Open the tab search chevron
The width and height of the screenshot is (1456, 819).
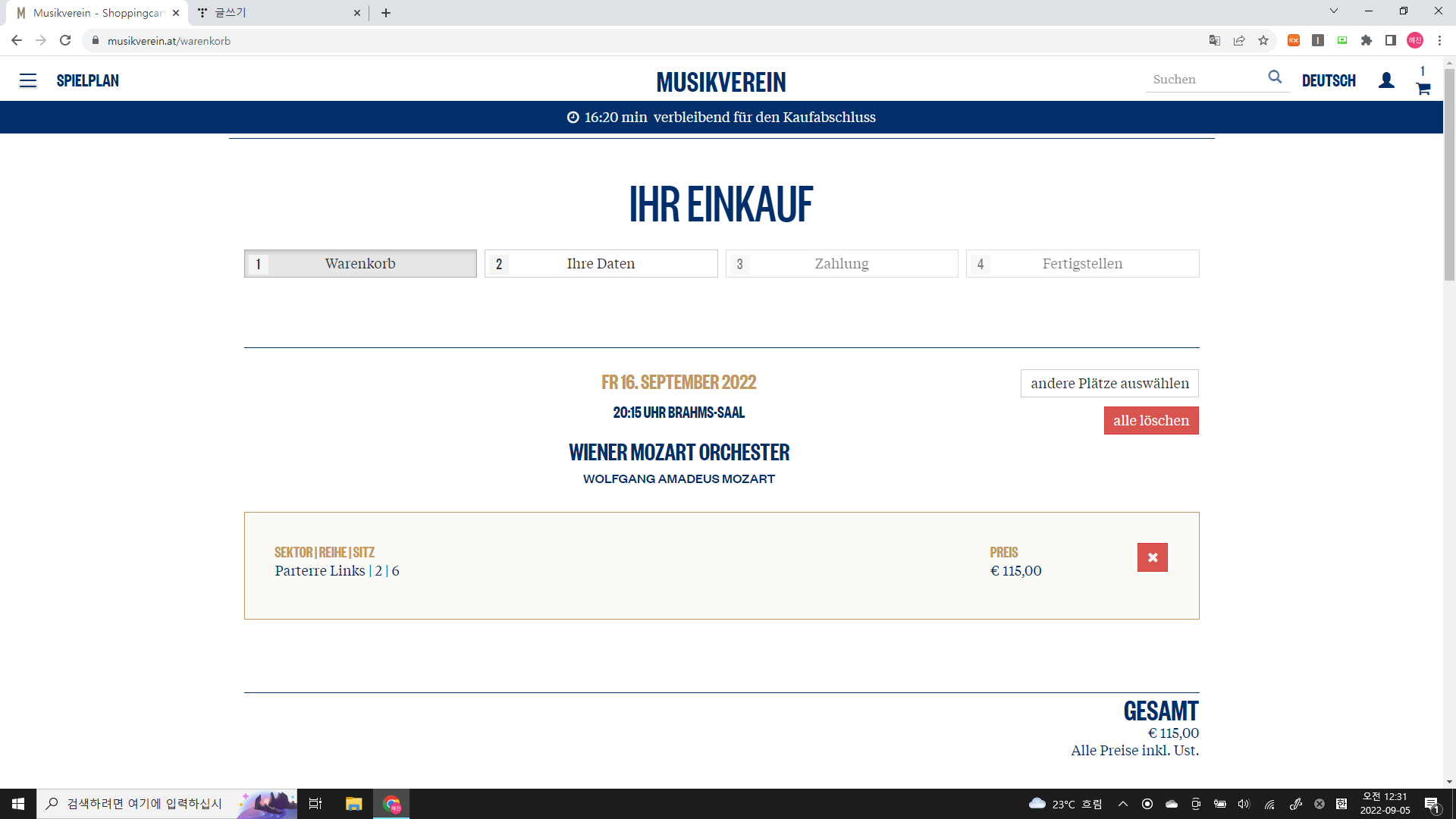1334,11
